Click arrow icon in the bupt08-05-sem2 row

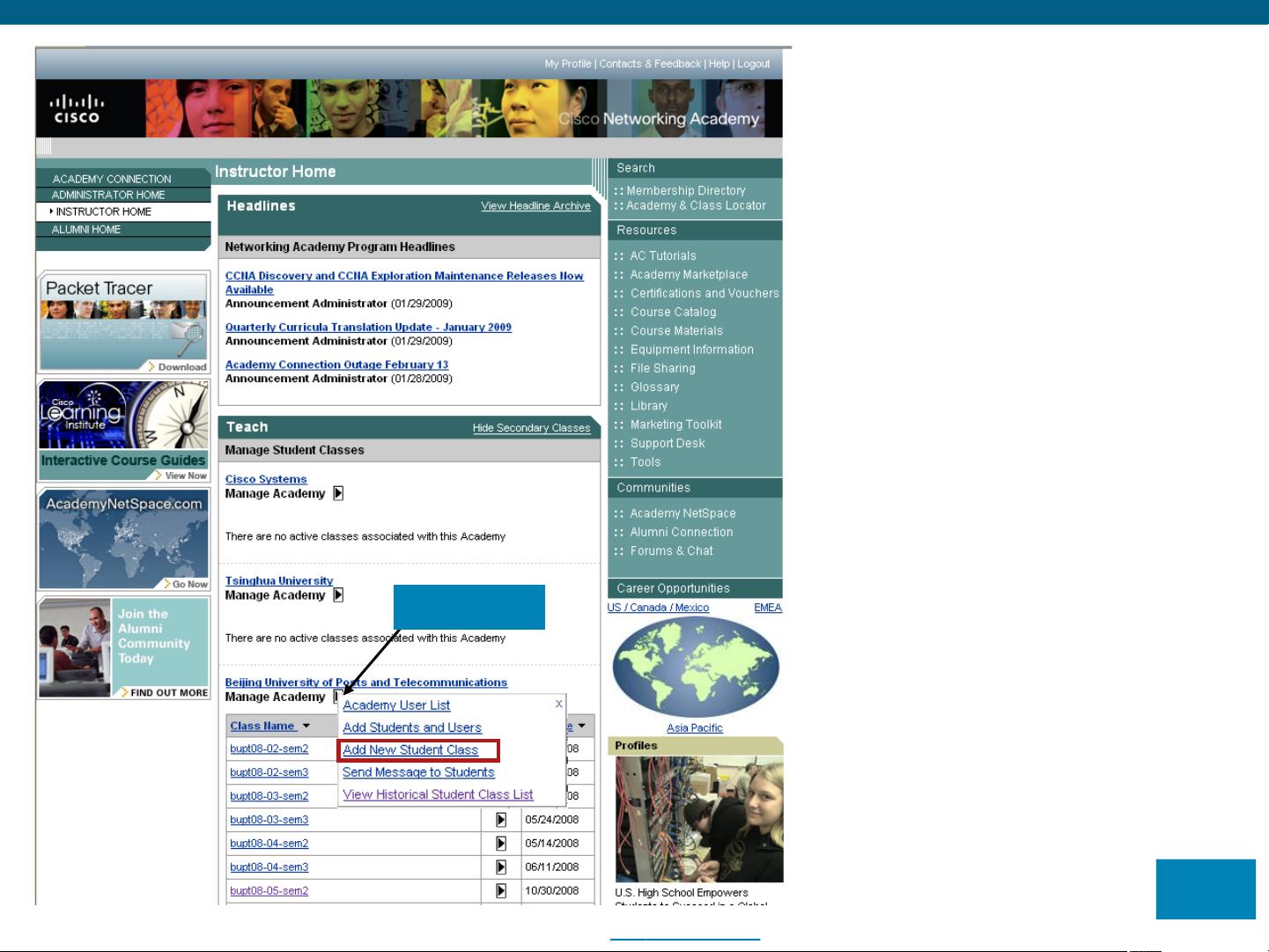tap(501, 891)
